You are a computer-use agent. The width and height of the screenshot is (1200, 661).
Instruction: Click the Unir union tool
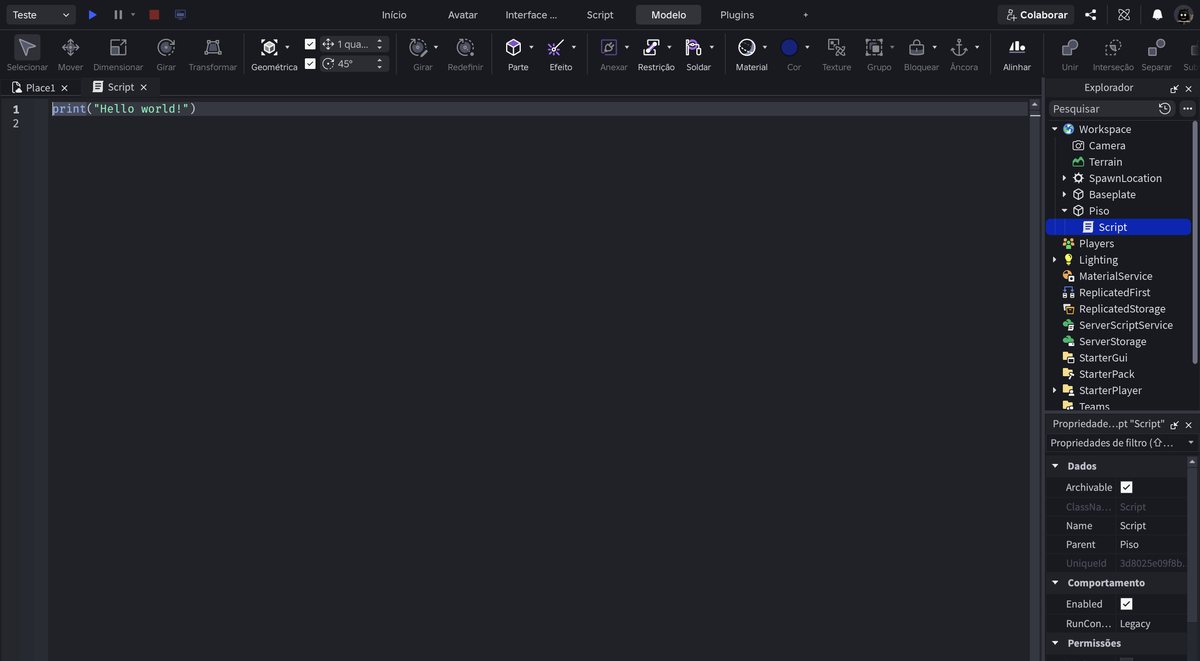pos(1070,53)
